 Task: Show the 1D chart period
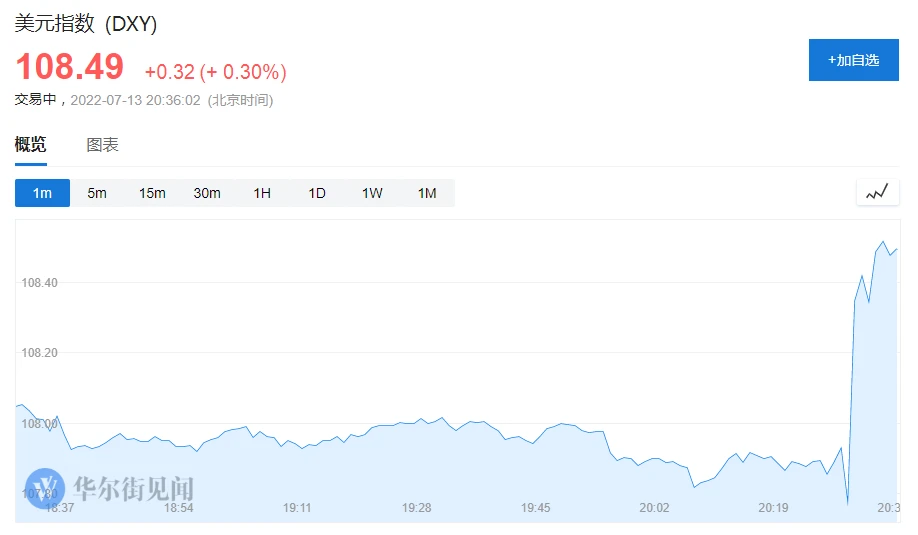click(x=317, y=193)
